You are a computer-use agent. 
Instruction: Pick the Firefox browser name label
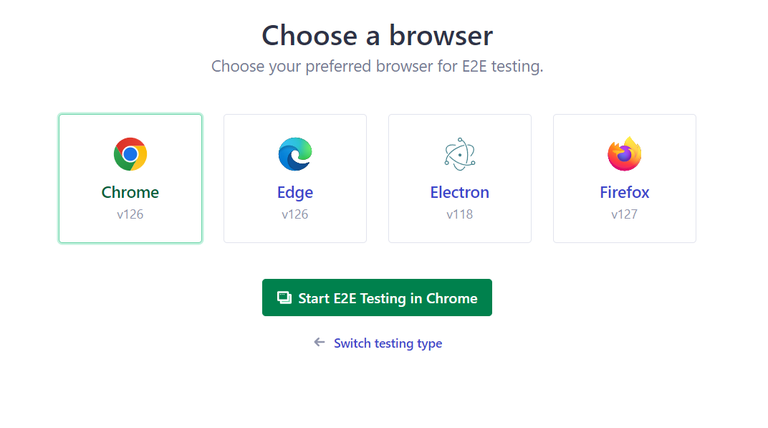click(624, 192)
